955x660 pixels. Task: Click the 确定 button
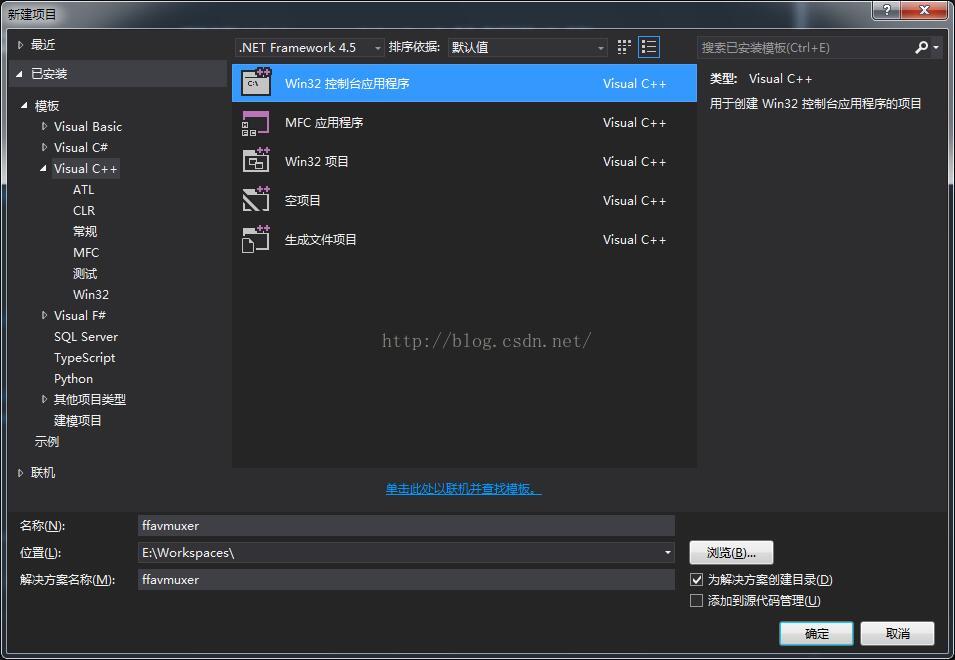816,633
